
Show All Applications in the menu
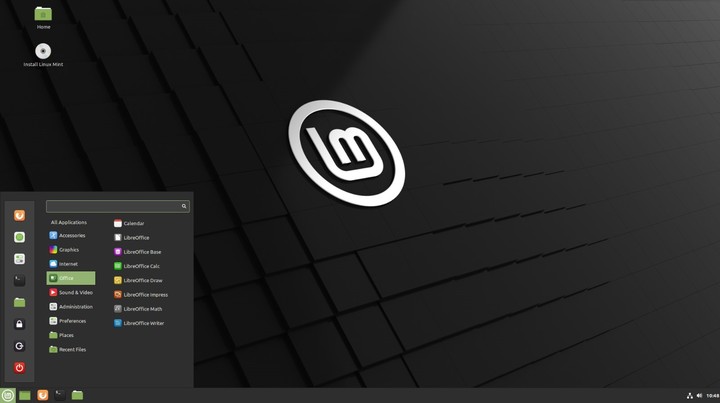[69, 222]
